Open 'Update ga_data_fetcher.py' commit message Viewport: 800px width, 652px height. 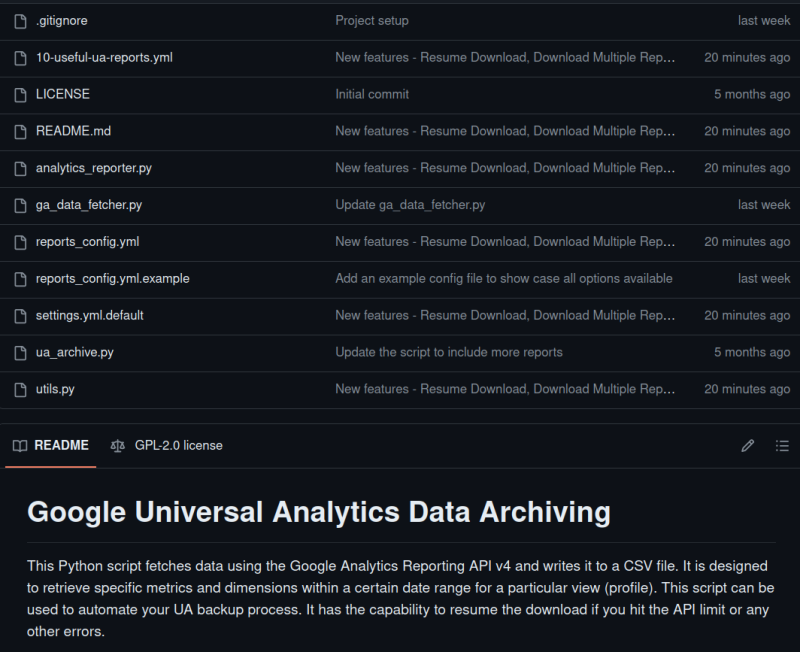(x=410, y=205)
